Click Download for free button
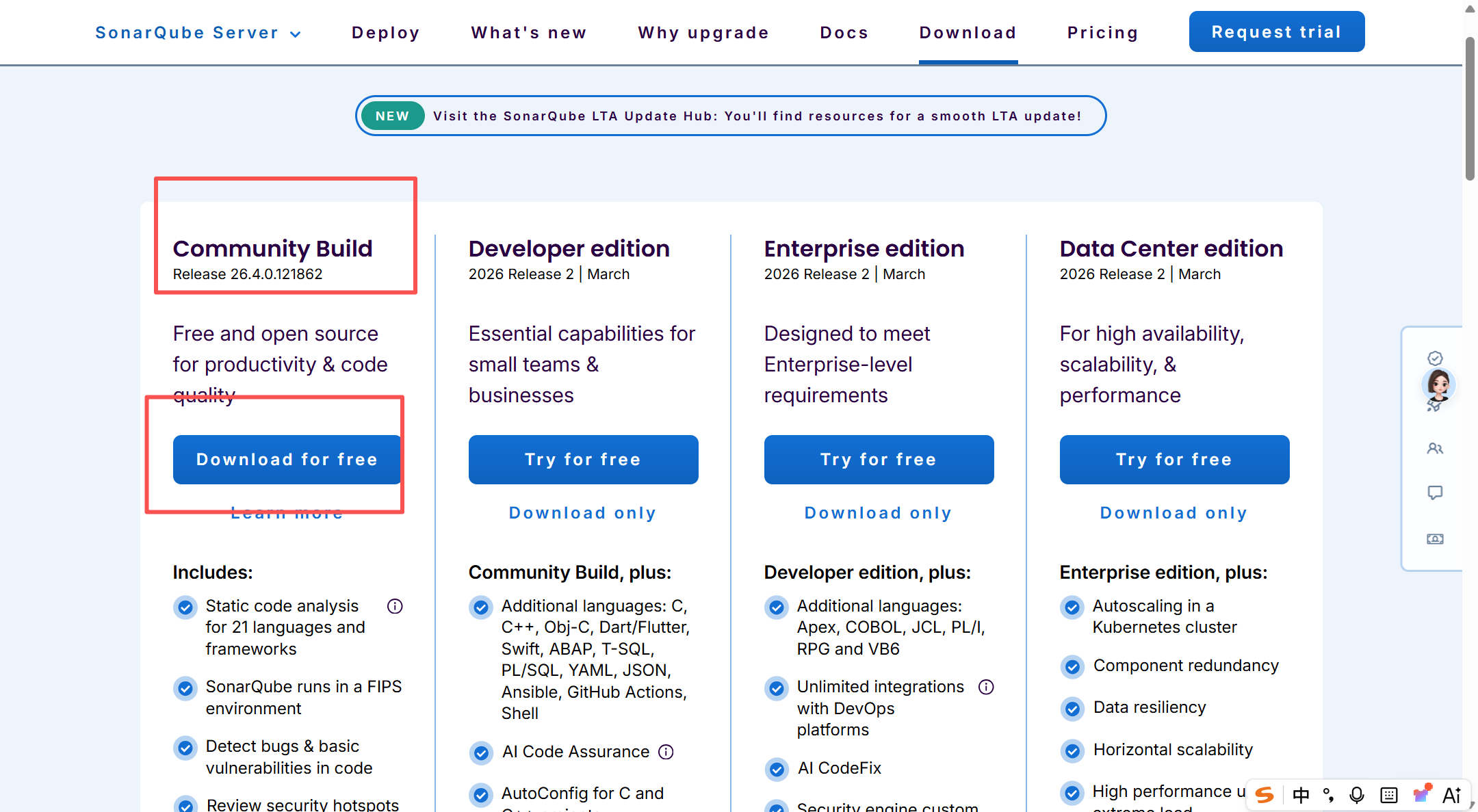 coord(287,460)
